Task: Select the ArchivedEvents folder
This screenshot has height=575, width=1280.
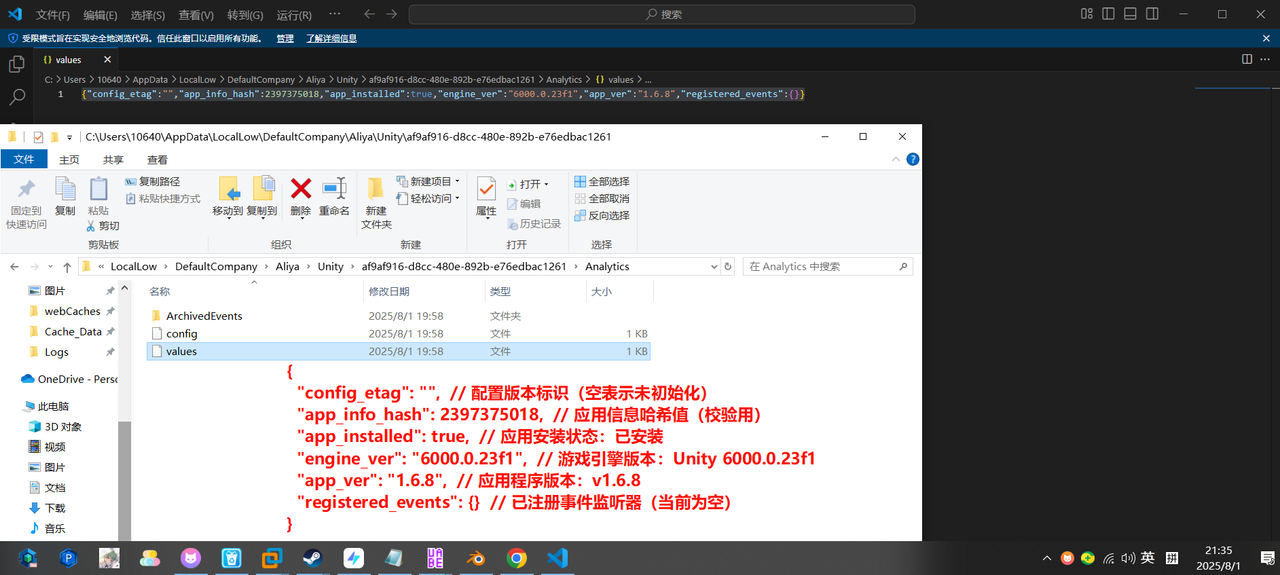Action: coord(204,316)
